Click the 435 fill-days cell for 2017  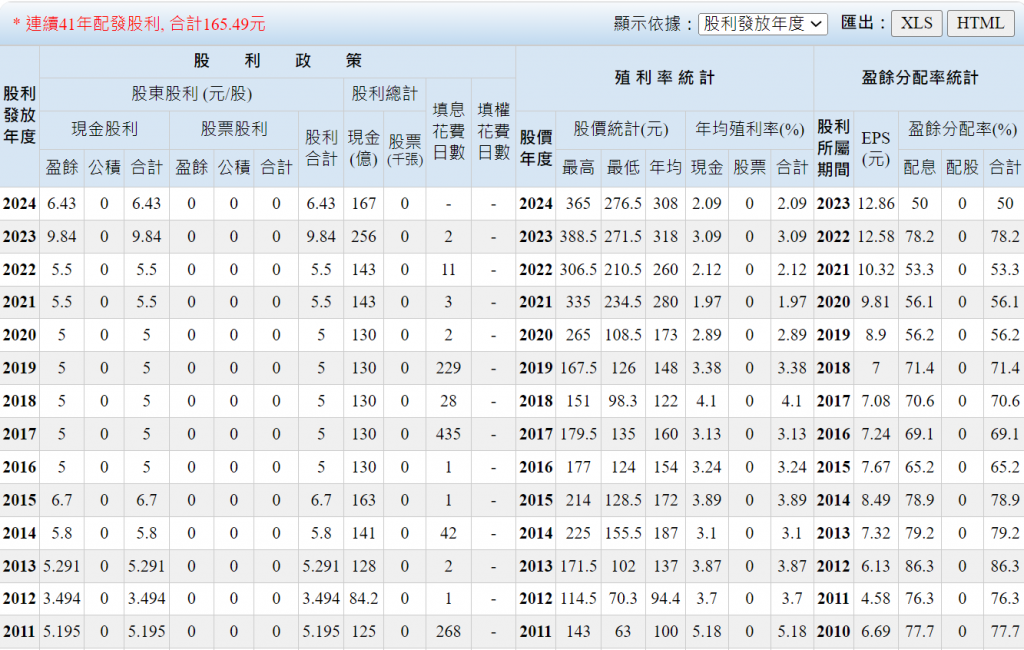click(x=448, y=434)
